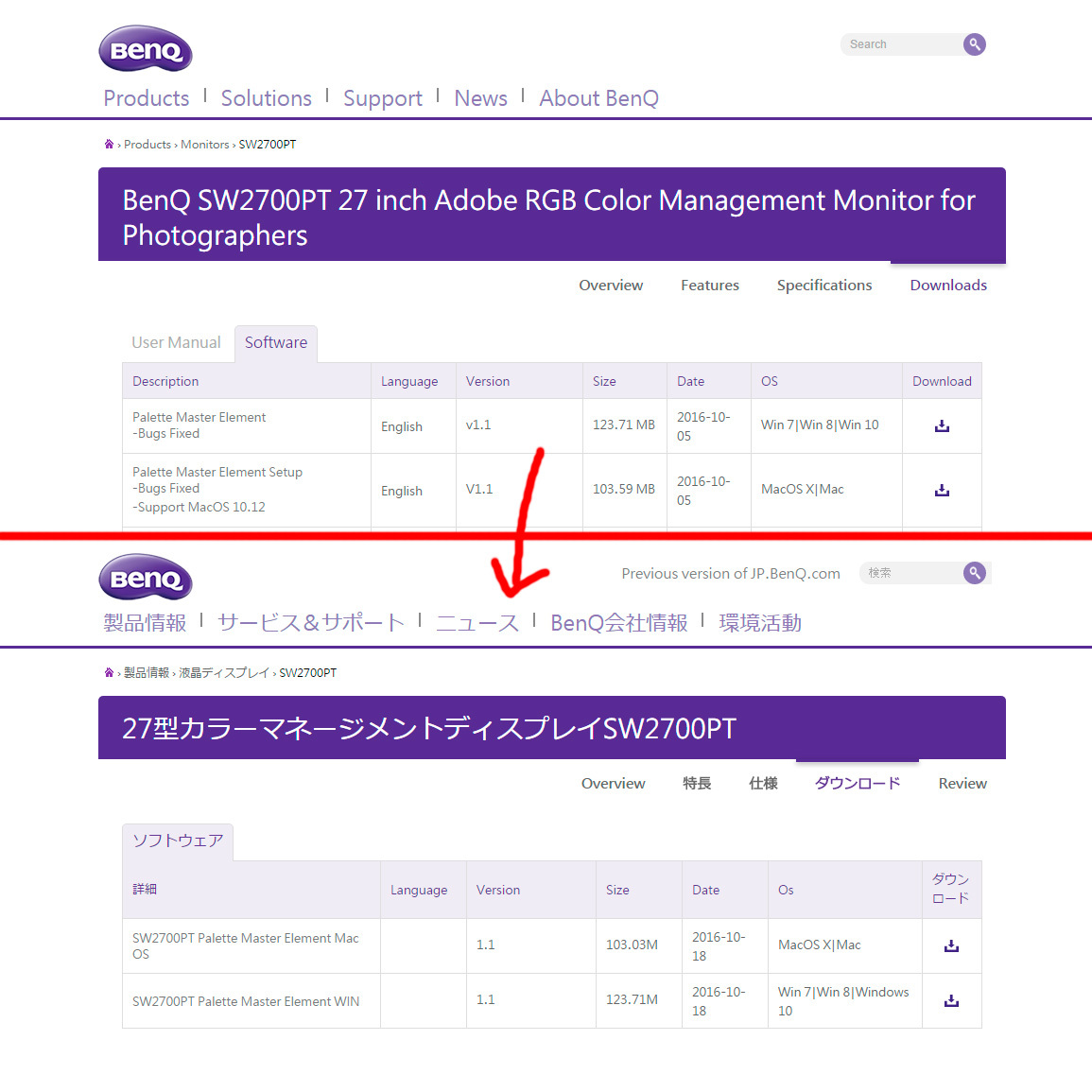This screenshot has height=1092, width=1092.
Task: Open the Downloads tab
Action: (x=948, y=286)
